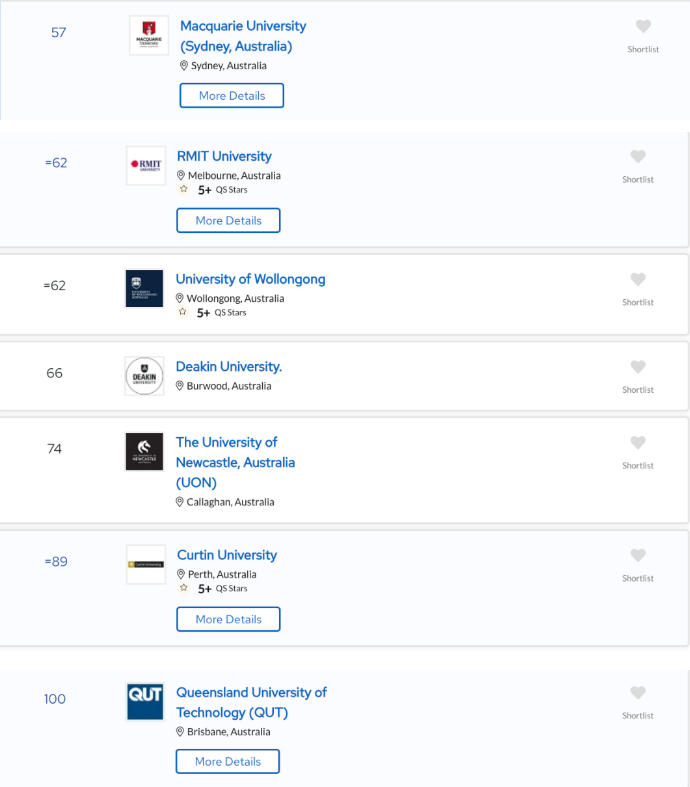The image size is (690, 787).
Task: Toggle heart shortlist for RMIT University
Action: pyautogui.click(x=638, y=157)
